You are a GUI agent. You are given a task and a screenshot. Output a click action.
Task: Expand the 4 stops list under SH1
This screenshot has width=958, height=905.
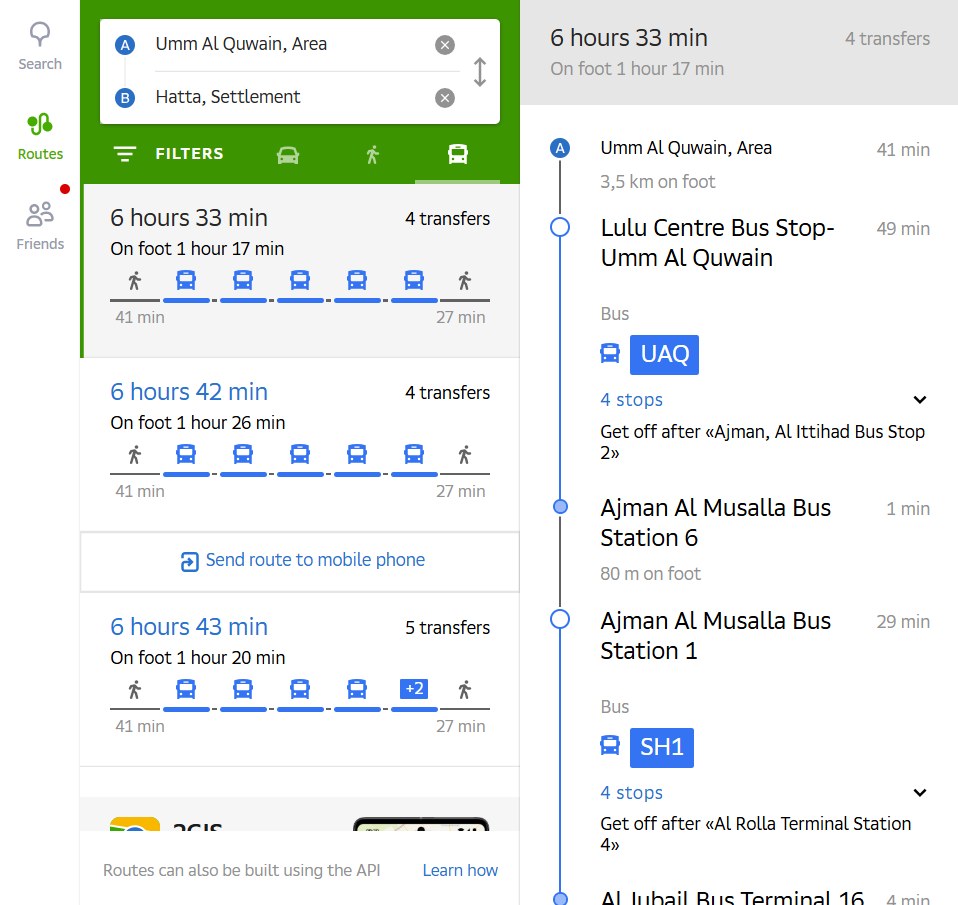pyautogui.click(x=920, y=793)
